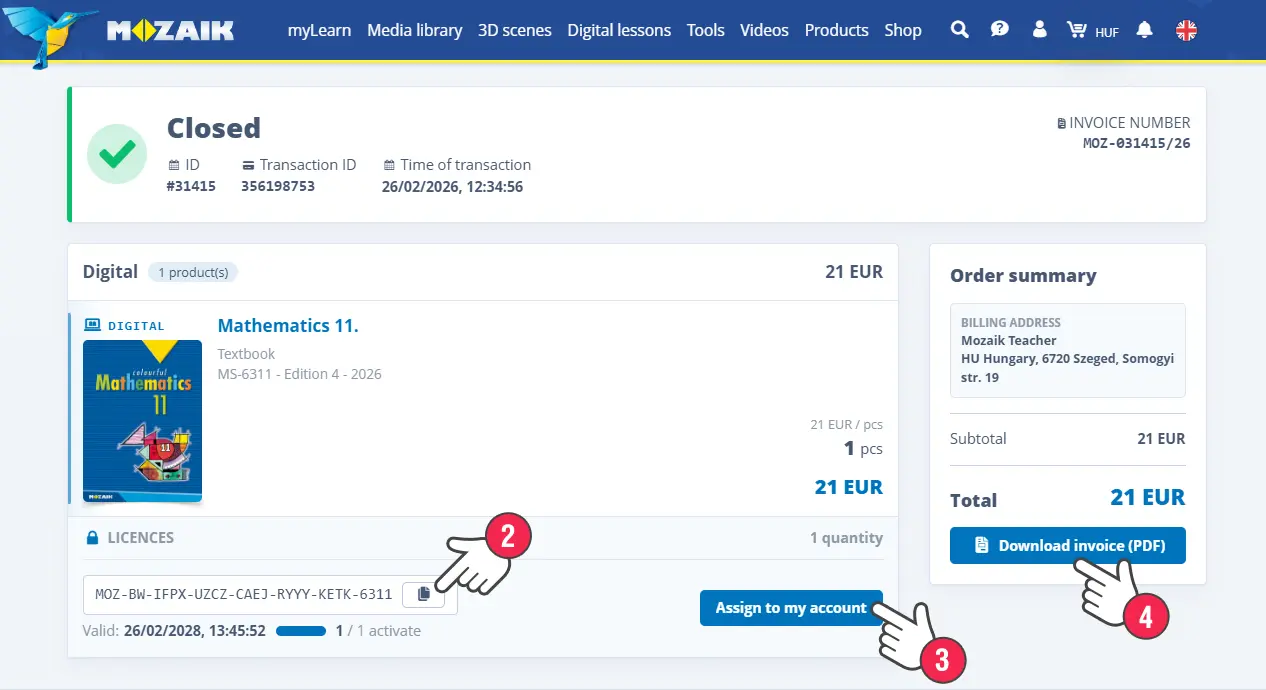1266x690 pixels.
Task: Click the 1 / 1 activate text
Action: [x=378, y=631]
